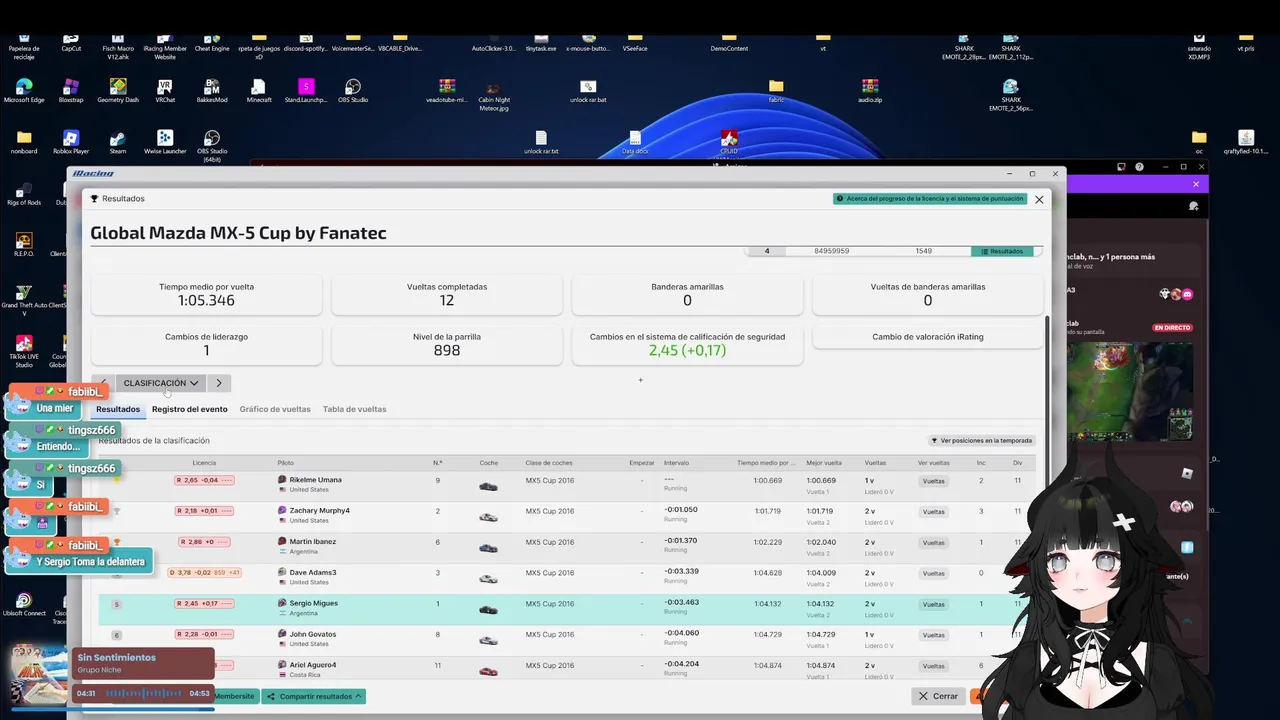The width and height of the screenshot is (1280, 720).
Task: Click the help question mark in background window
Action: pos(1139,167)
